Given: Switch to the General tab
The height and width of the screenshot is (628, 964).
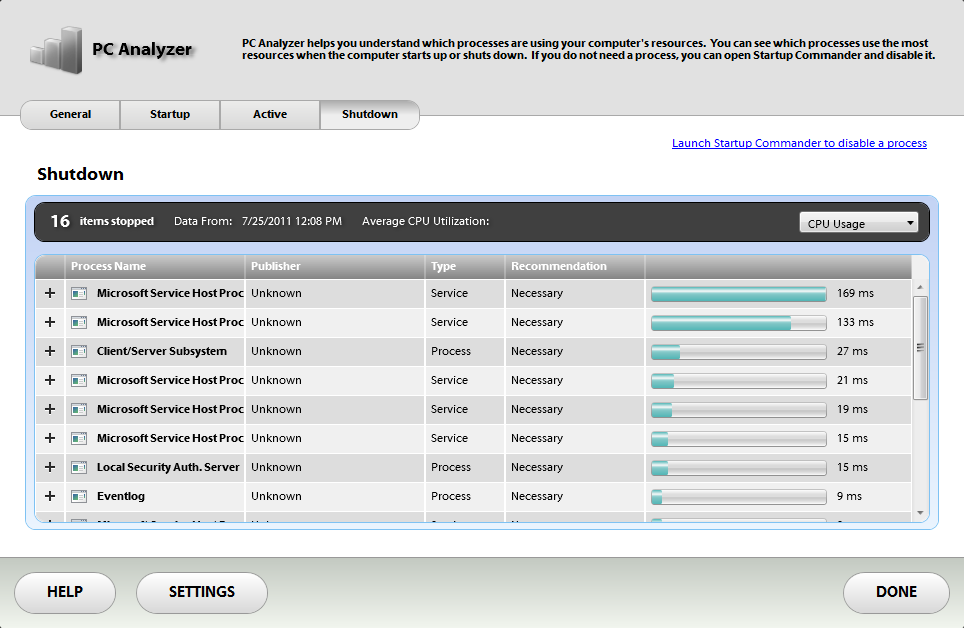Looking at the screenshot, I should [71, 114].
